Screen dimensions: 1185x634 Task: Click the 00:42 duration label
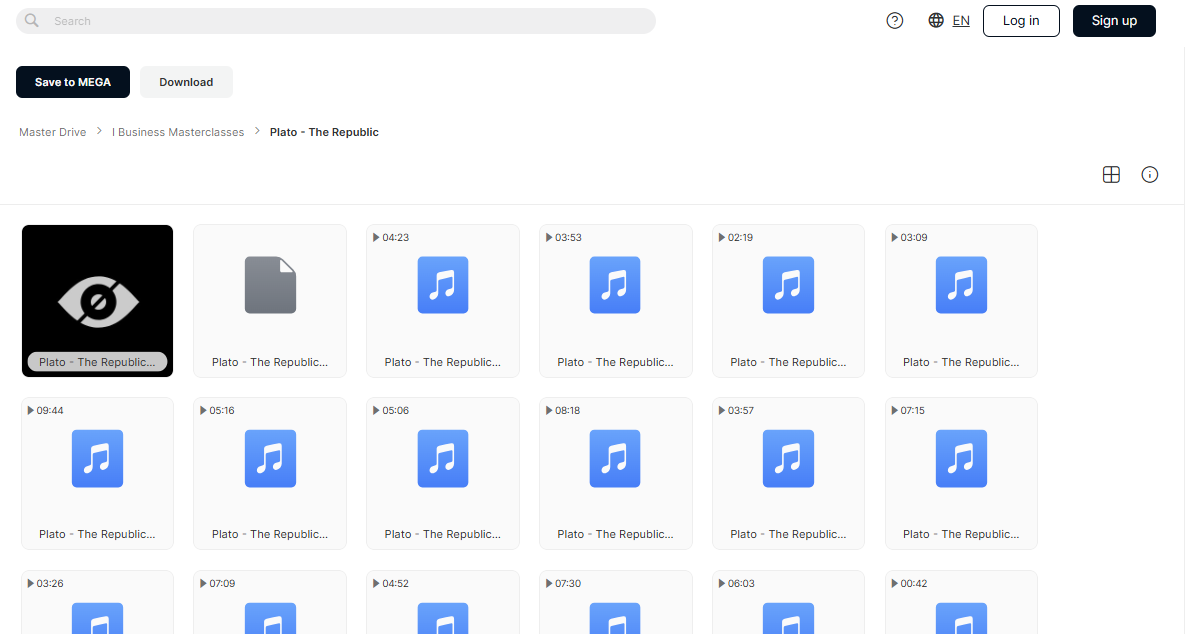click(x=914, y=583)
